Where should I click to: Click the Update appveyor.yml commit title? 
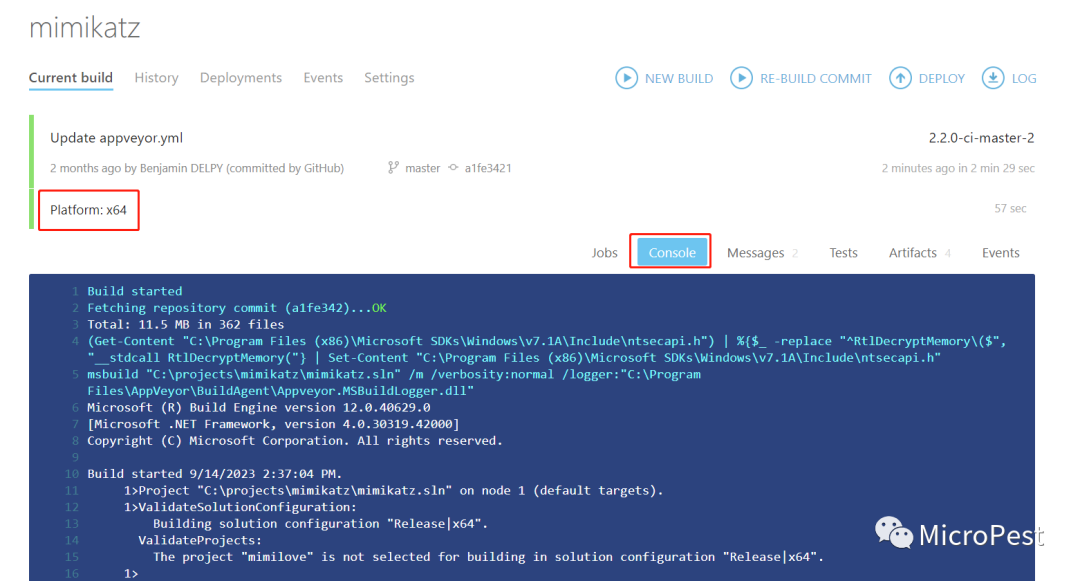(x=116, y=138)
